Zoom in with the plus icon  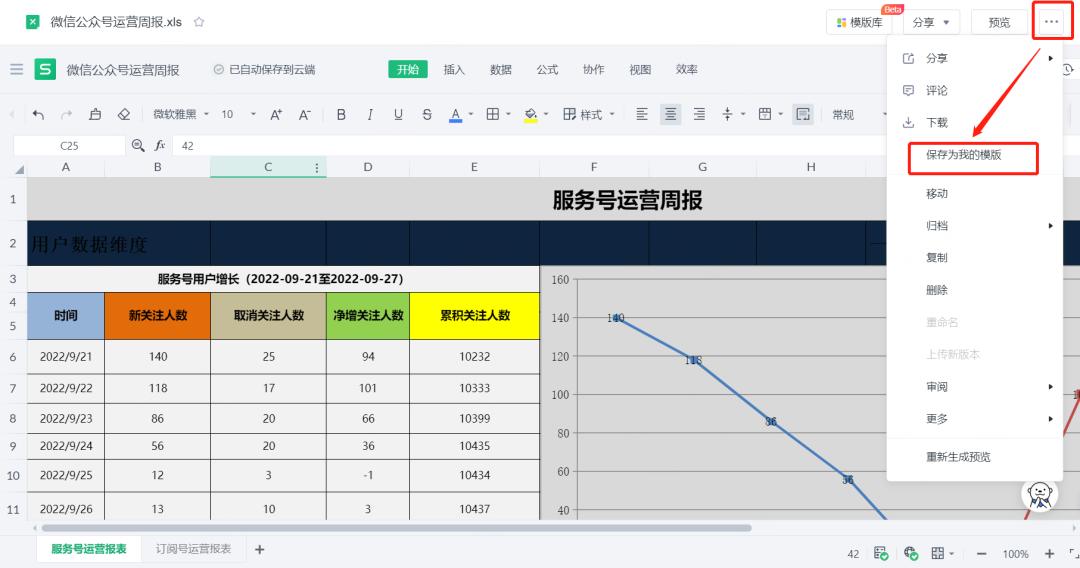tap(1049, 554)
